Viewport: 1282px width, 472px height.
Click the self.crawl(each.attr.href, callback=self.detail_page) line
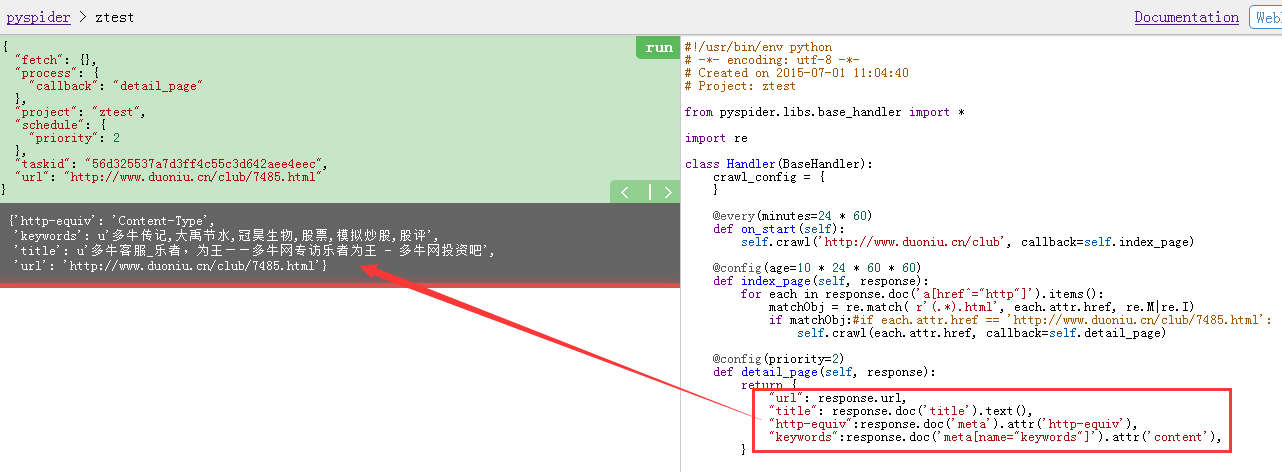981,332
